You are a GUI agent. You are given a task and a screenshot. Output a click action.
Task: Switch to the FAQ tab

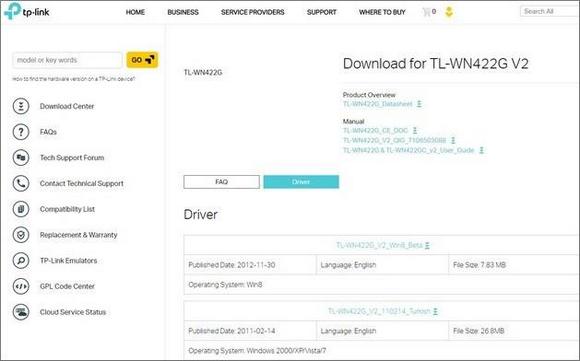222,182
